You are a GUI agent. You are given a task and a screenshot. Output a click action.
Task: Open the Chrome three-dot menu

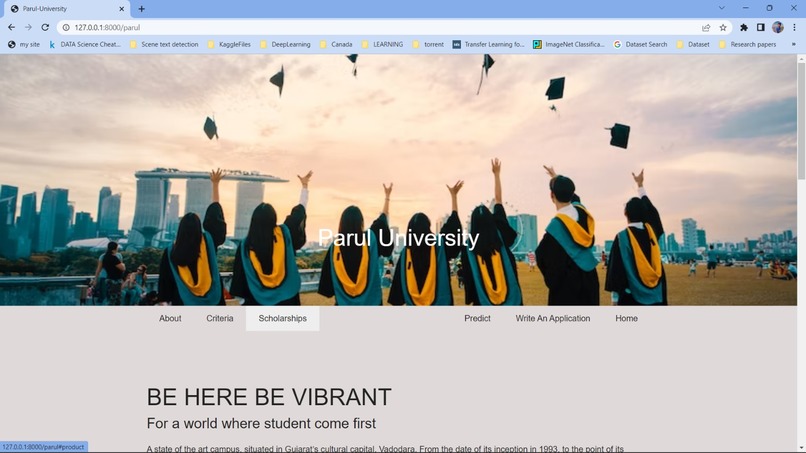pos(794,28)
